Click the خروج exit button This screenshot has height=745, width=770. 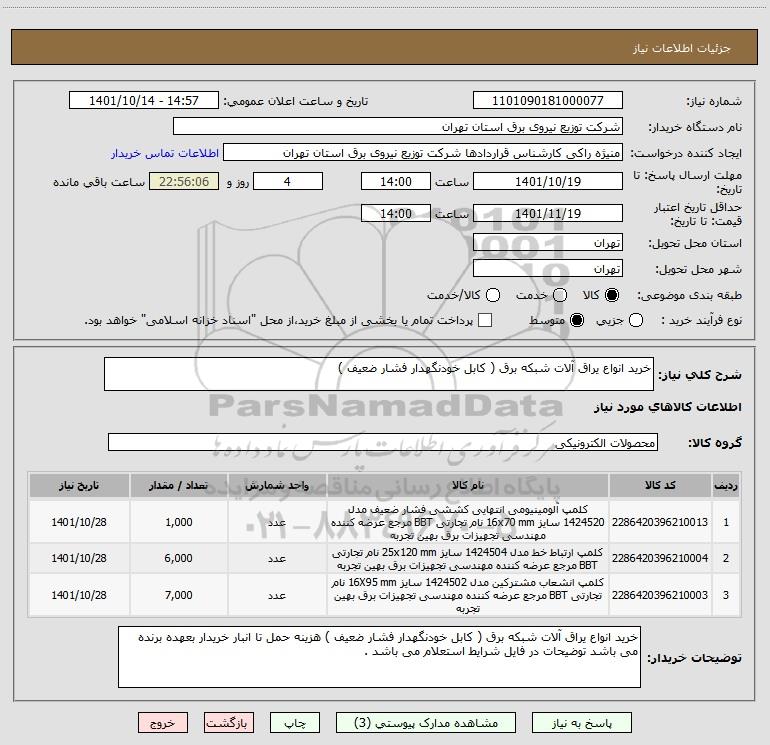point(163,723)
